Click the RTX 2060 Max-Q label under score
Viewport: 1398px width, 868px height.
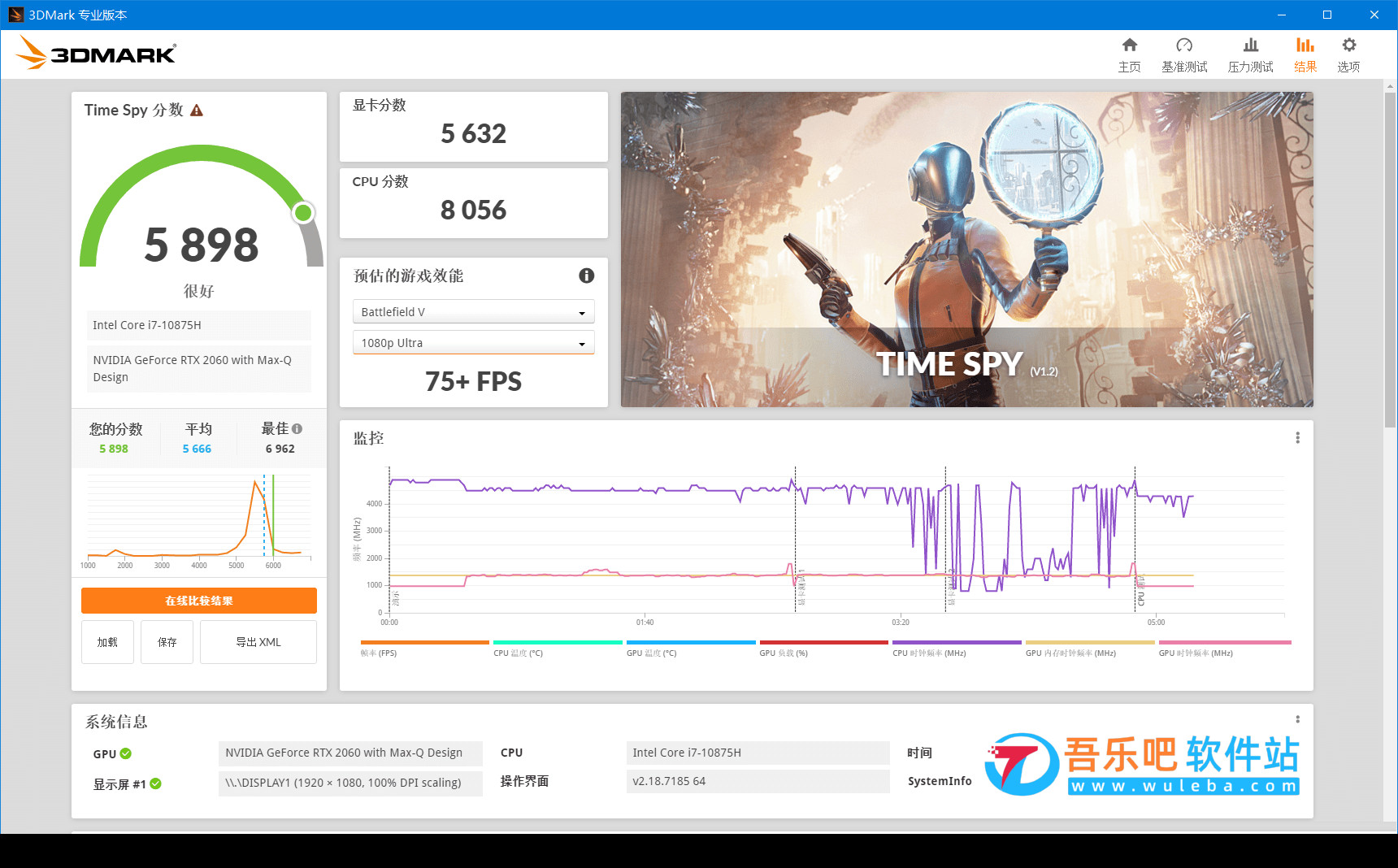199,369
